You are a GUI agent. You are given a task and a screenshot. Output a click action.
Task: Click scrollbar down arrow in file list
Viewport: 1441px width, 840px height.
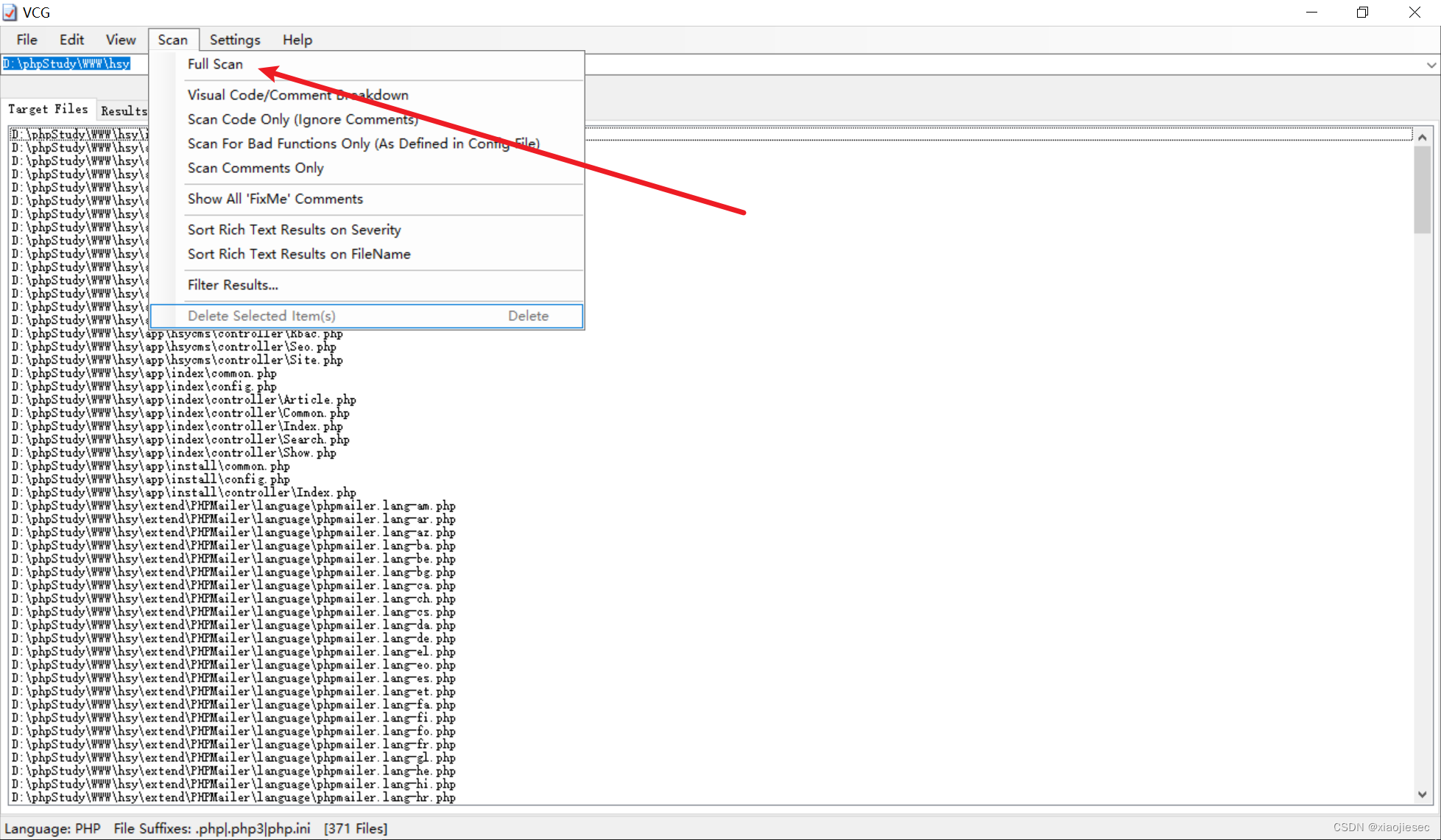(1422, 794)
